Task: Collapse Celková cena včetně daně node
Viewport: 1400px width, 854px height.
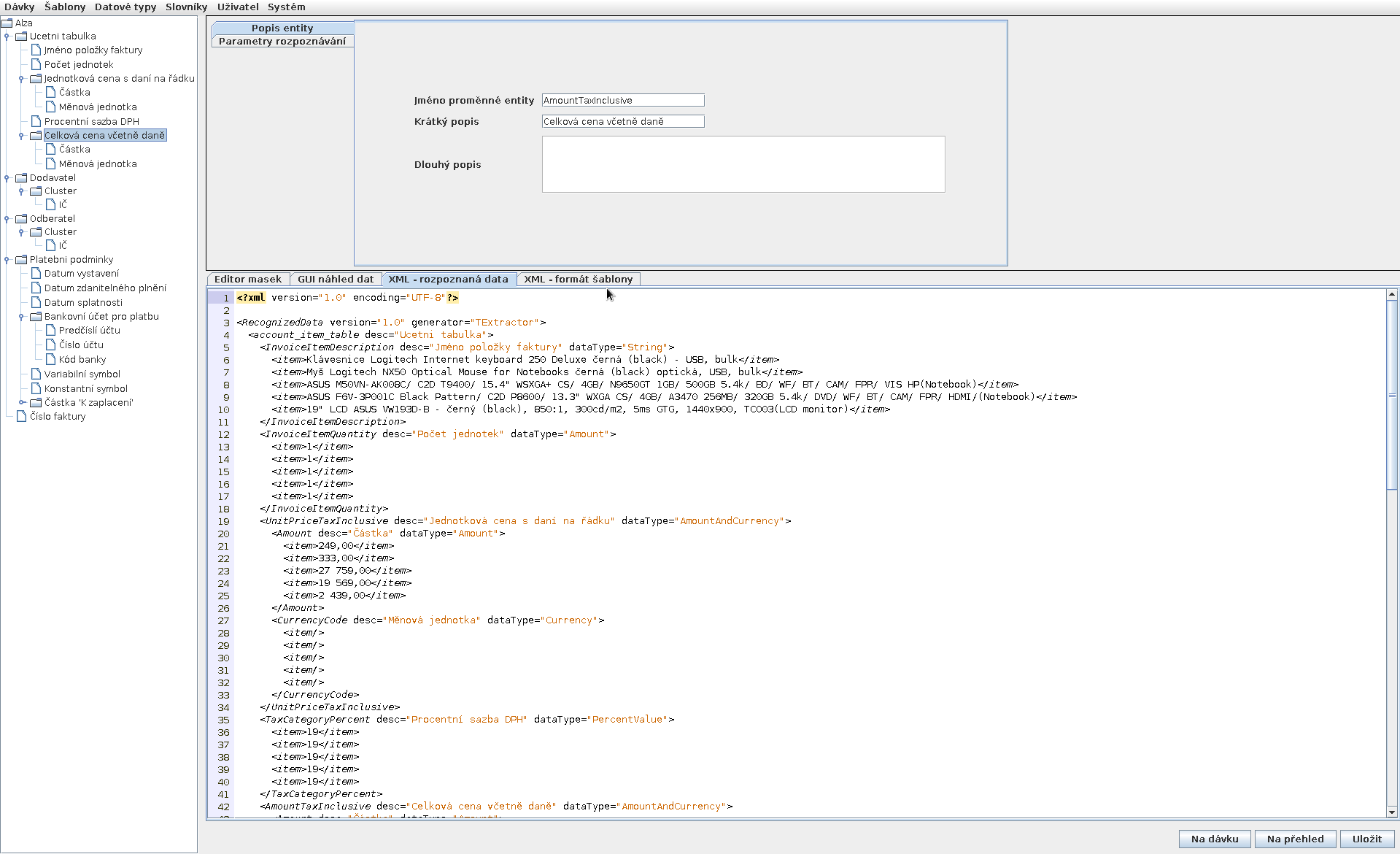Action: tap(21, 136)
